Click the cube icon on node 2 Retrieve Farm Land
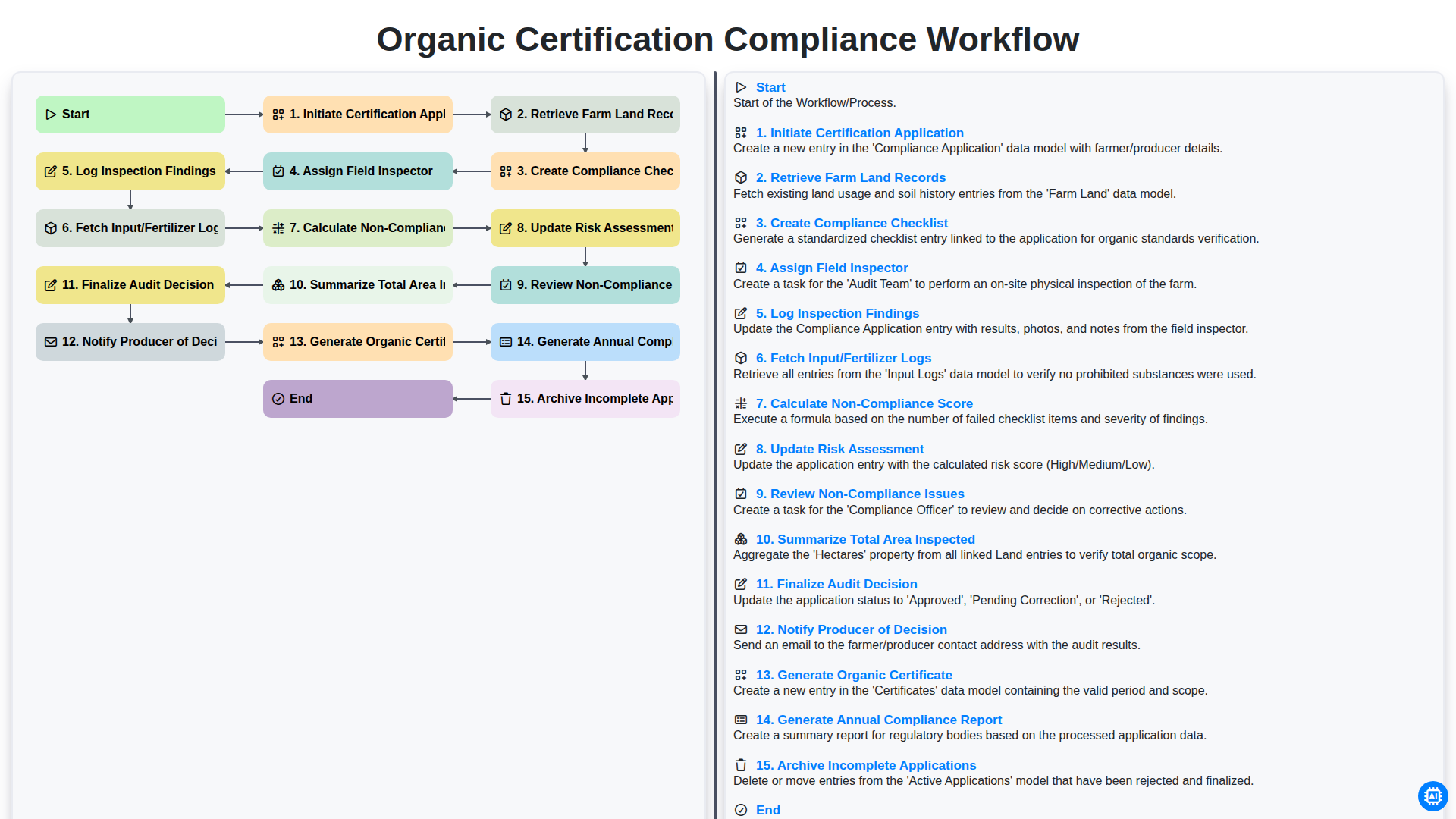The image size is (1456, 819). 506,115
